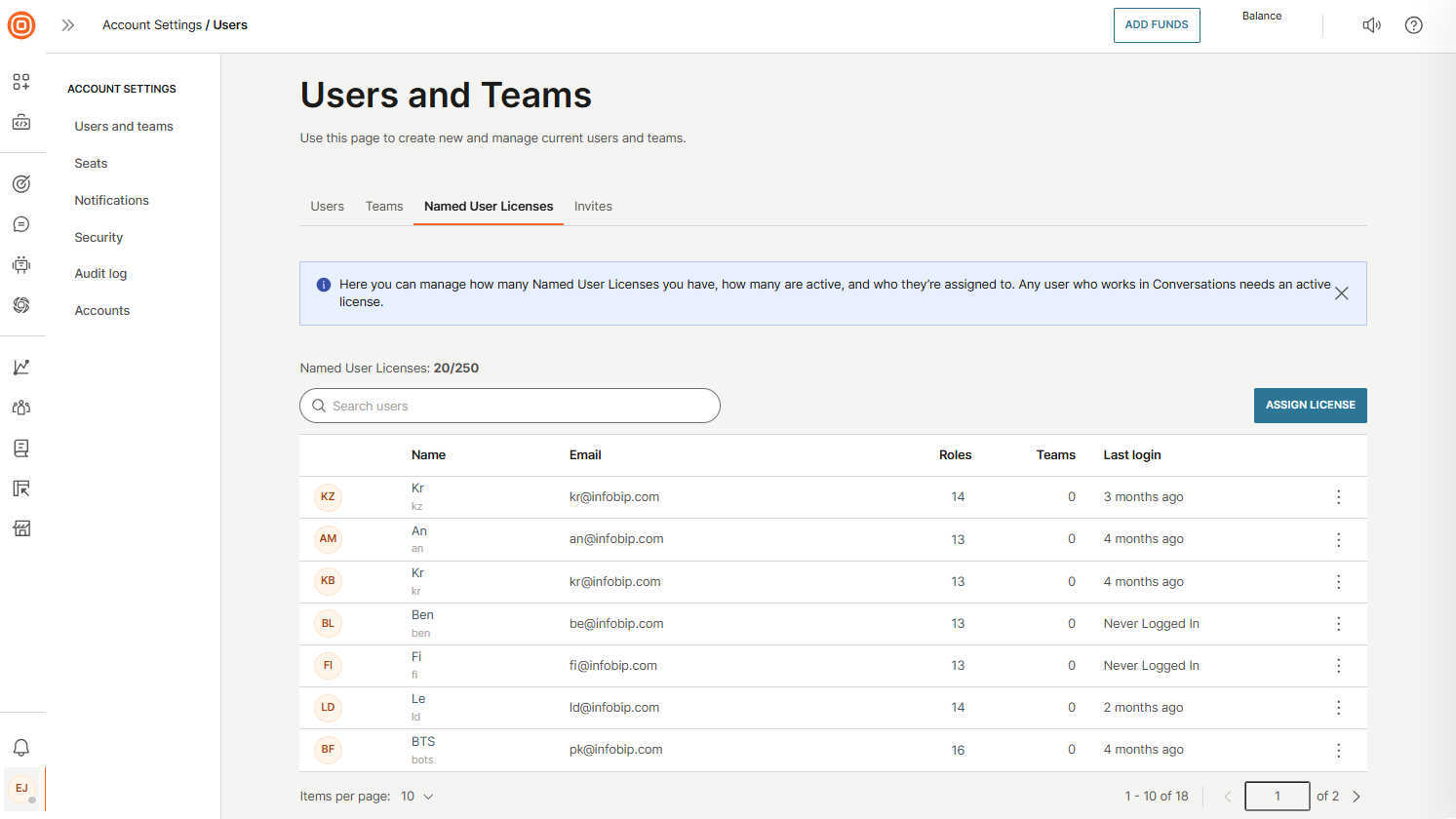Image resolution: width=1456 pixels, height=819 pixels.
Task: Open row options for pk@infobip.com
Action: pyautogui.click(x=1339, y=750)
